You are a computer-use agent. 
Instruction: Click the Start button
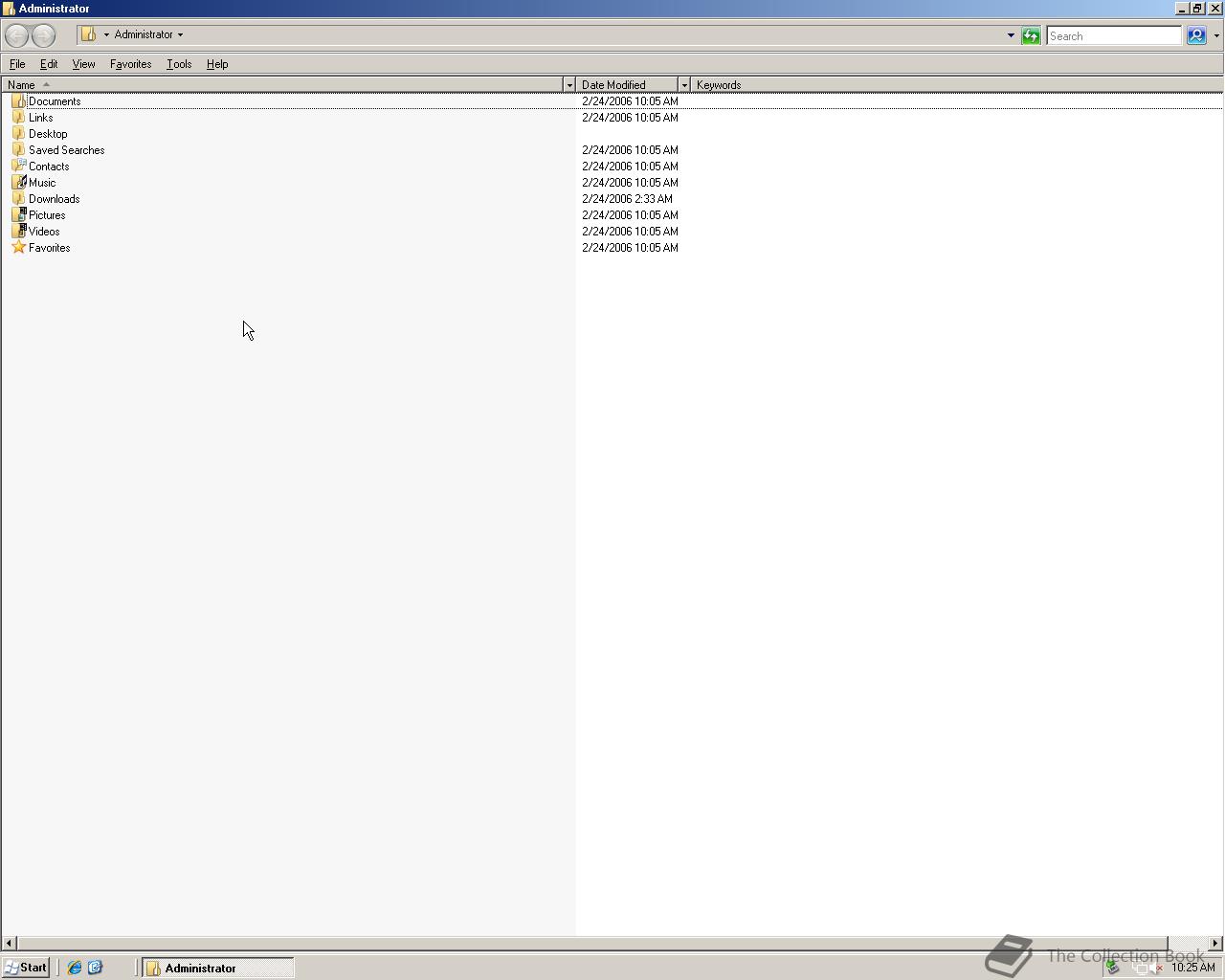click(26, 968)
